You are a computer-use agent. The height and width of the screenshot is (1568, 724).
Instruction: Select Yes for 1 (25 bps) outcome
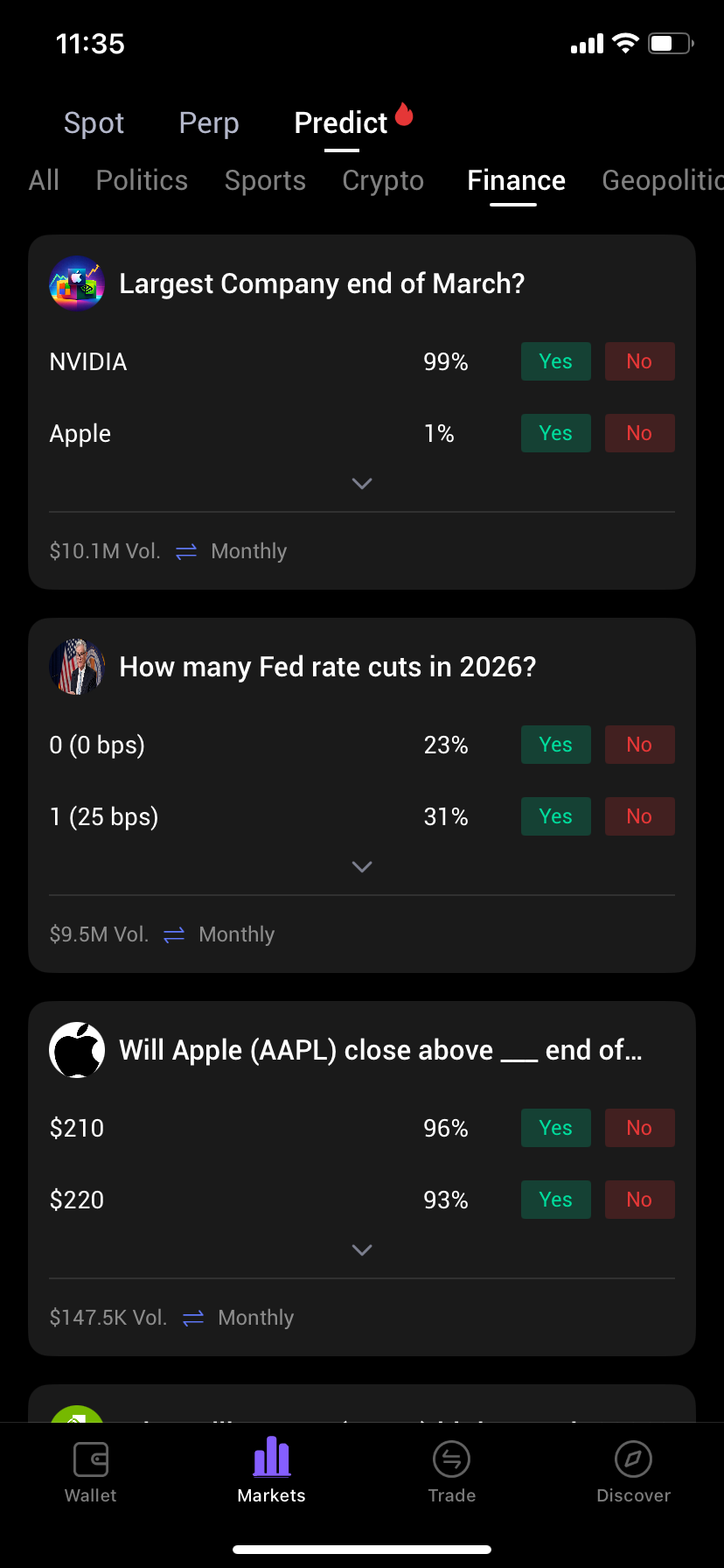click(556, 816)
